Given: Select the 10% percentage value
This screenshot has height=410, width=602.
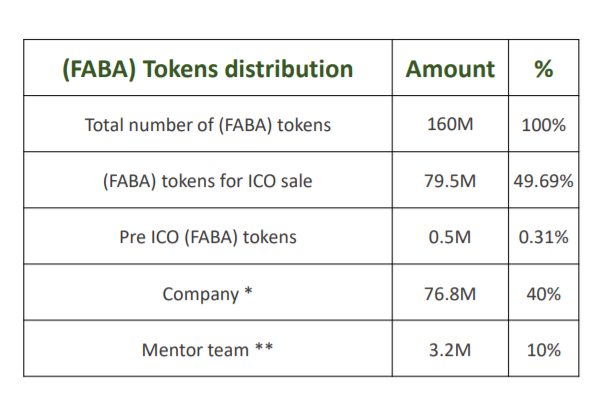Looking at the screenshot, I should [544, 351].
